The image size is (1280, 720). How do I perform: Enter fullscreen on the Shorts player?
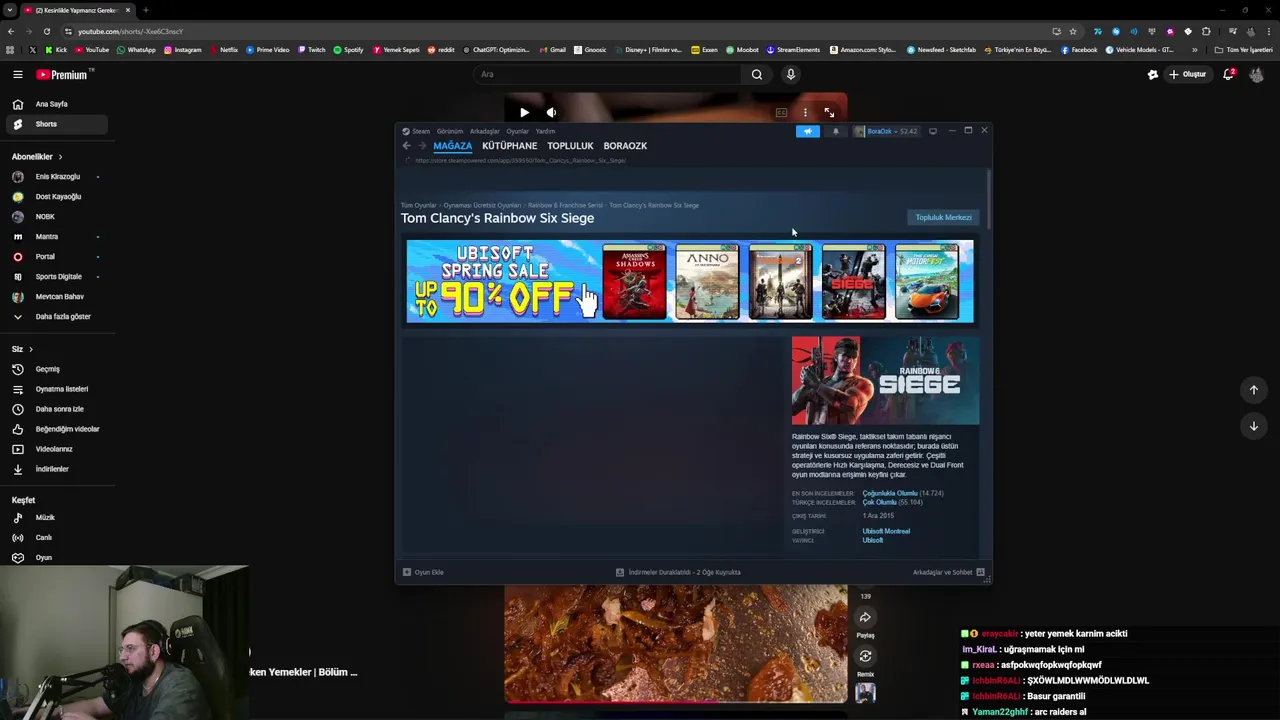click(829, 113)
